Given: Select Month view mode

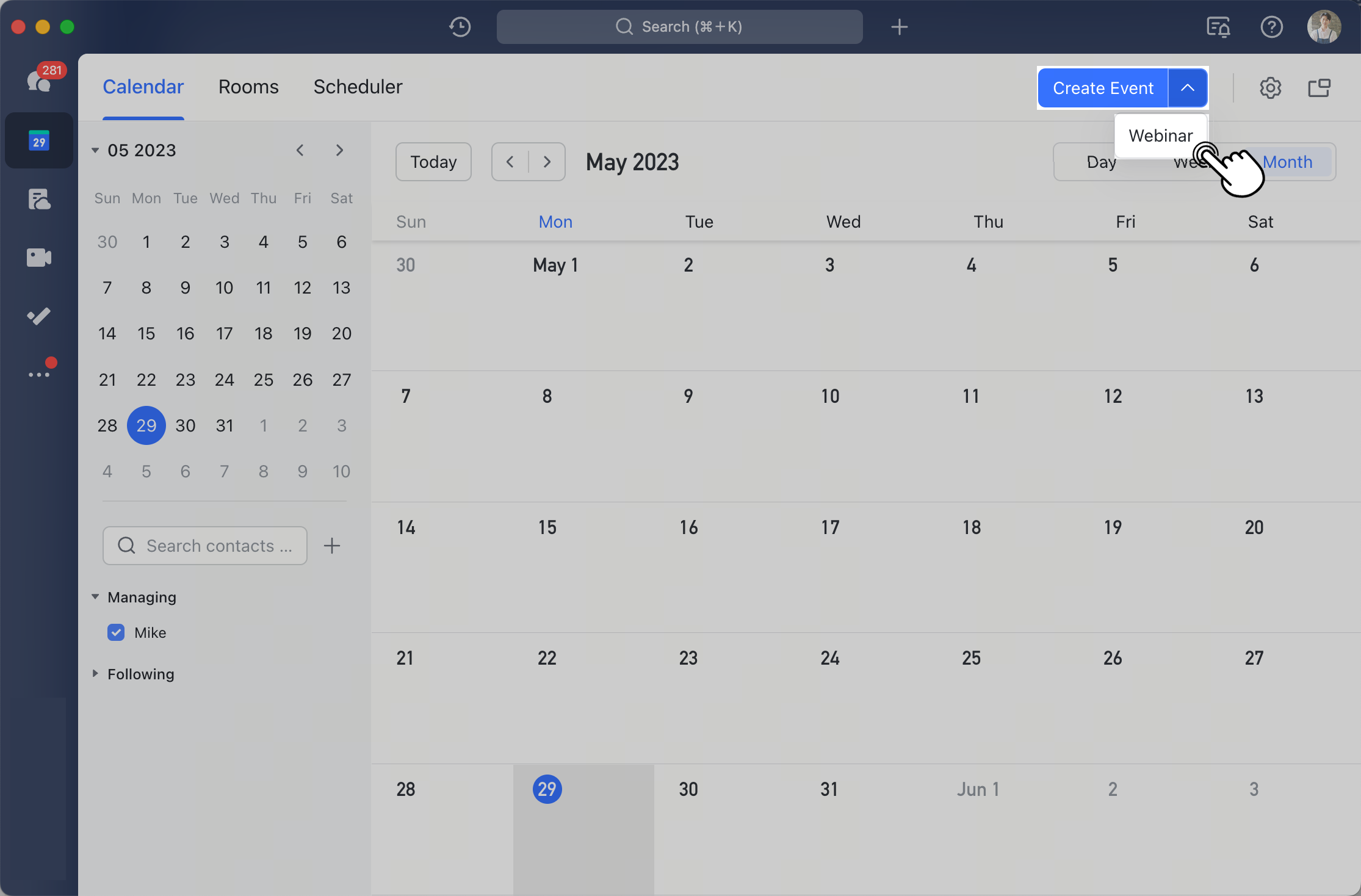Looking at the screenshot, I should tap(1288, 162).
